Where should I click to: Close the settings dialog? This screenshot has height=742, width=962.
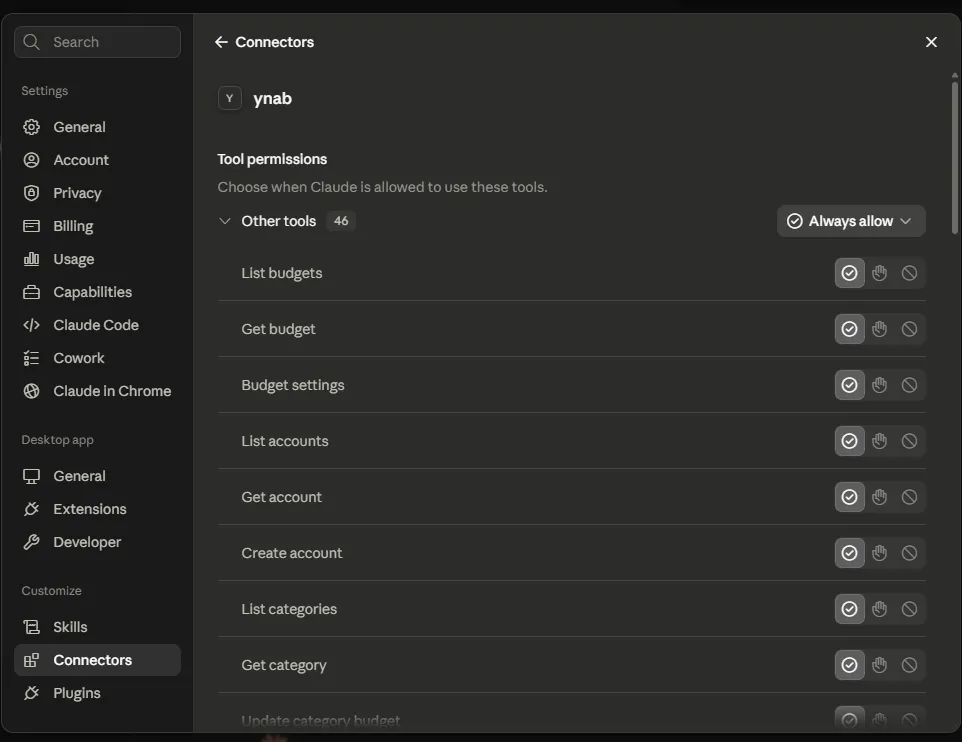point(931,42)
